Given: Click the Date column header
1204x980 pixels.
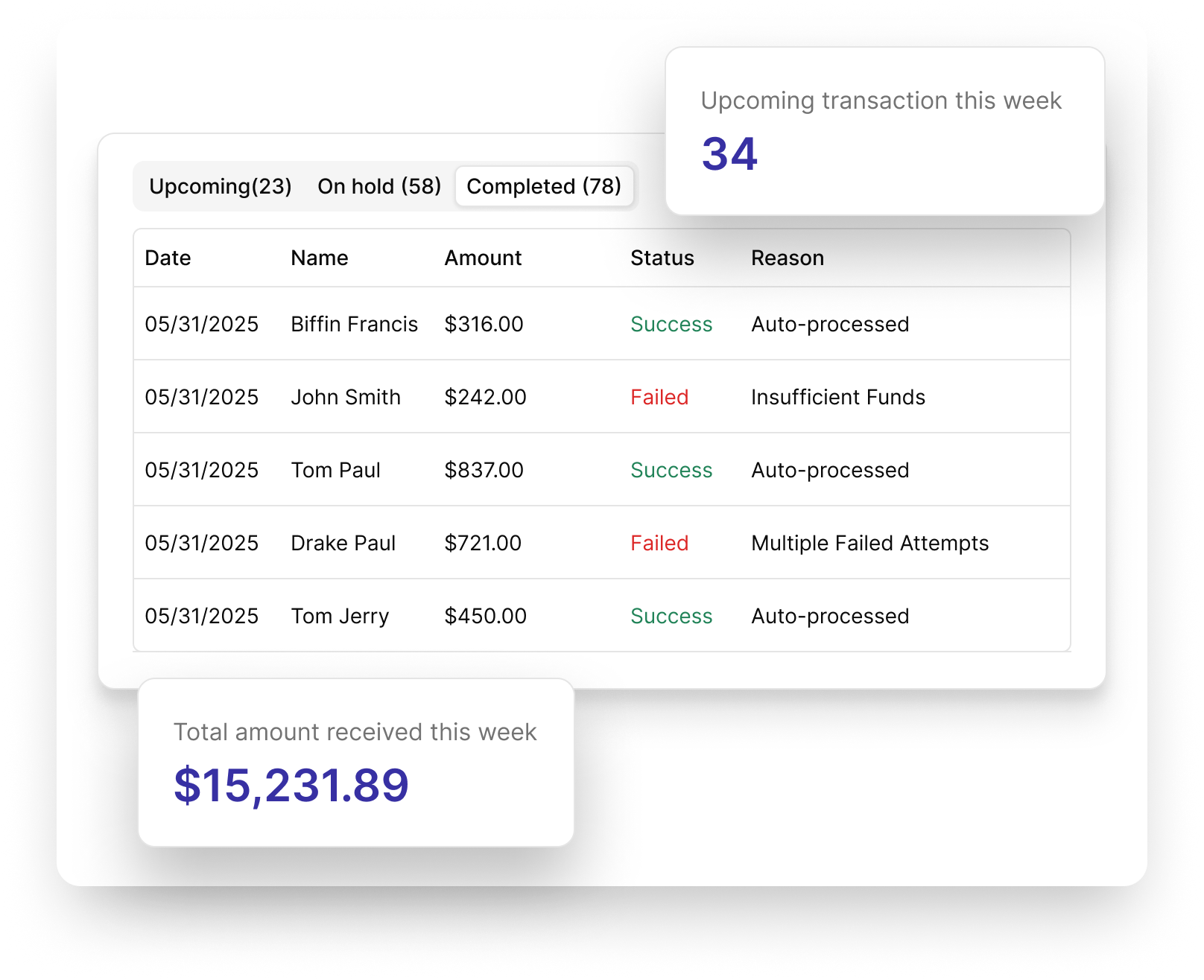Looking at the screenshot, I should (168, 258).
